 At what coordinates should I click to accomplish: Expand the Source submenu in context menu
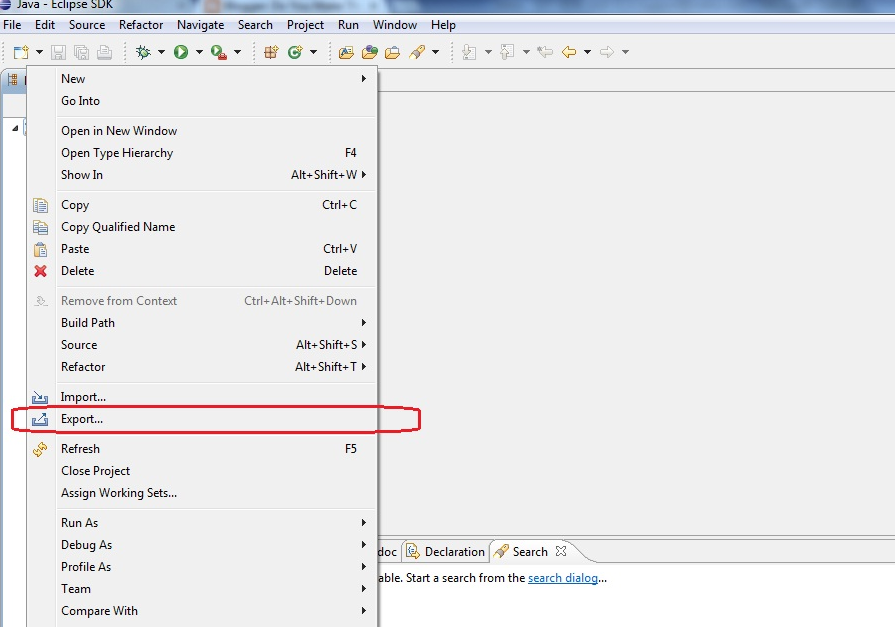coord(201,345)
